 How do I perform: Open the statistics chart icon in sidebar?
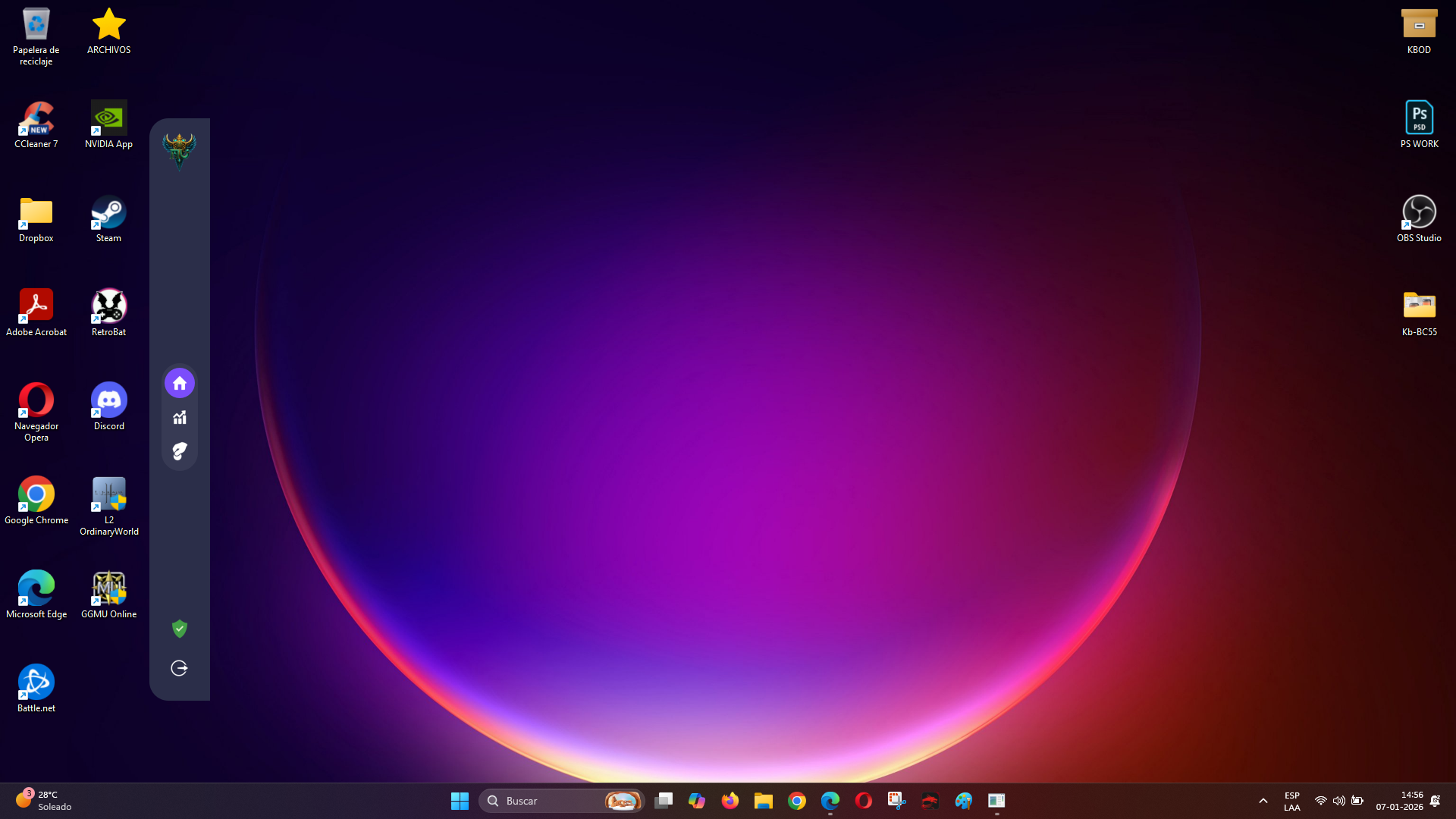click(180, 418)
